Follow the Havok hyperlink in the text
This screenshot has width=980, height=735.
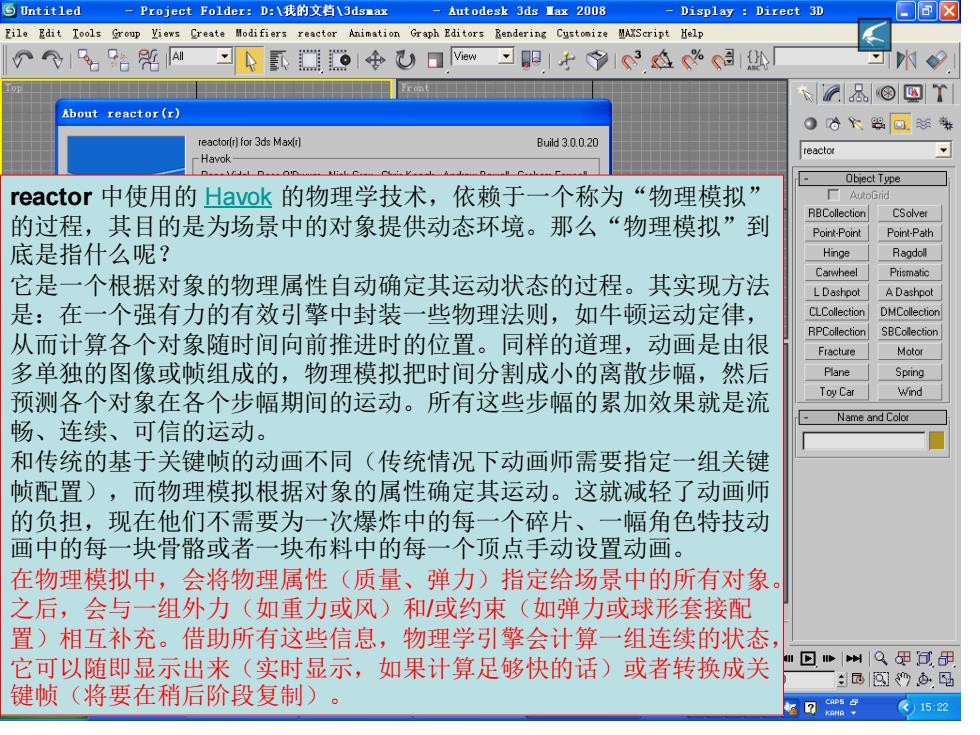click(x=238, y=197)
